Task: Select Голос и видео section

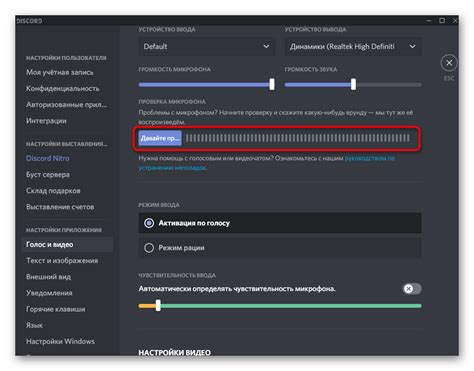Action: point(68,244)
